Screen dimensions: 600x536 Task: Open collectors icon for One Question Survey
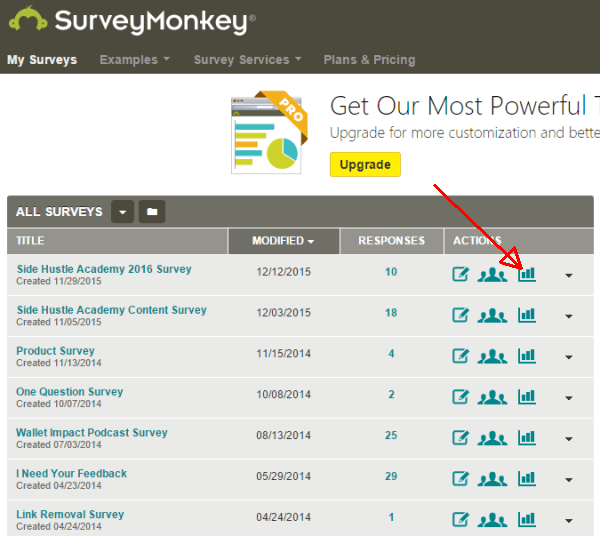click(492, 398)
